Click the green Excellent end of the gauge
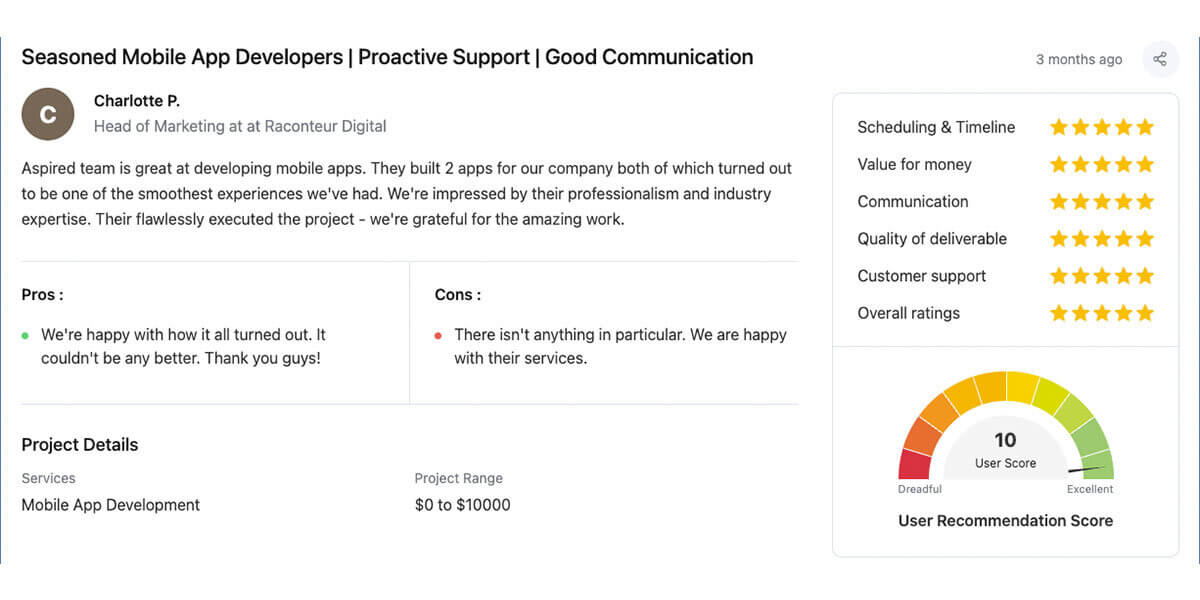The height and width of the screenshot is (600, 1200). click(x=1097, y=464)
